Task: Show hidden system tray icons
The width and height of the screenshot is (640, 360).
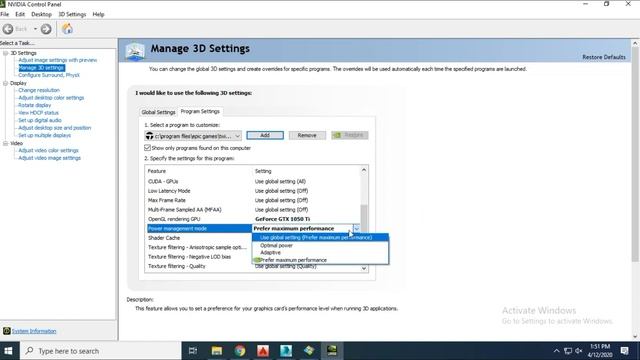Action: point(556,351)
